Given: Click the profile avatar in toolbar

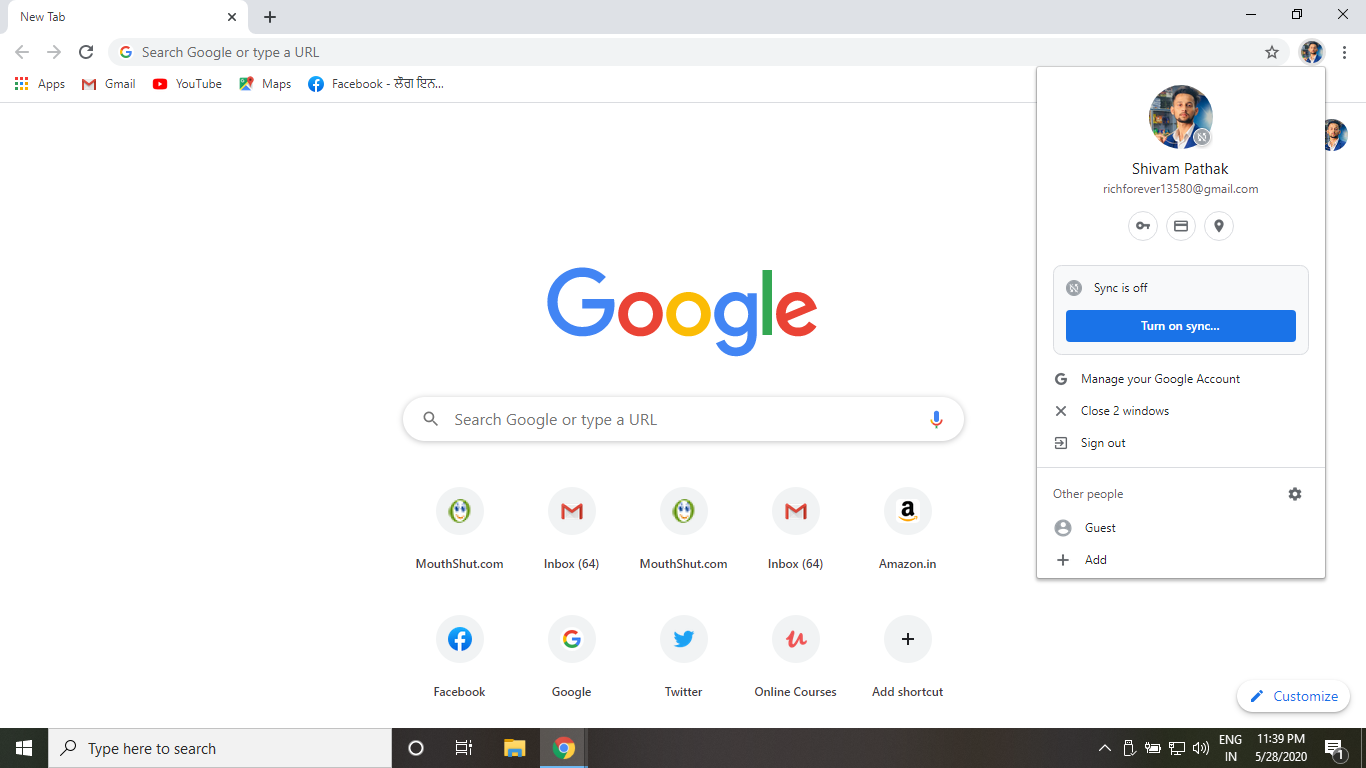Looking at the screenshot, I should coord(1312,52).
